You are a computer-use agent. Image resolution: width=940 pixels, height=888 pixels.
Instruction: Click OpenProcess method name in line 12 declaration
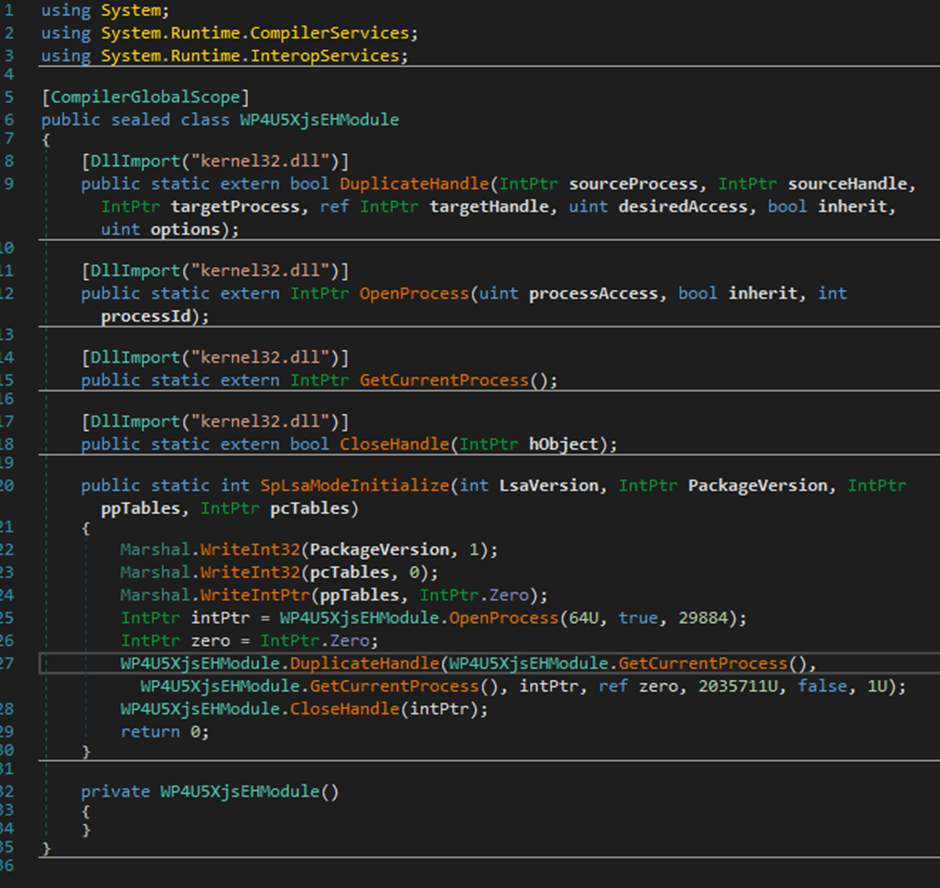[x=414, y=294]
